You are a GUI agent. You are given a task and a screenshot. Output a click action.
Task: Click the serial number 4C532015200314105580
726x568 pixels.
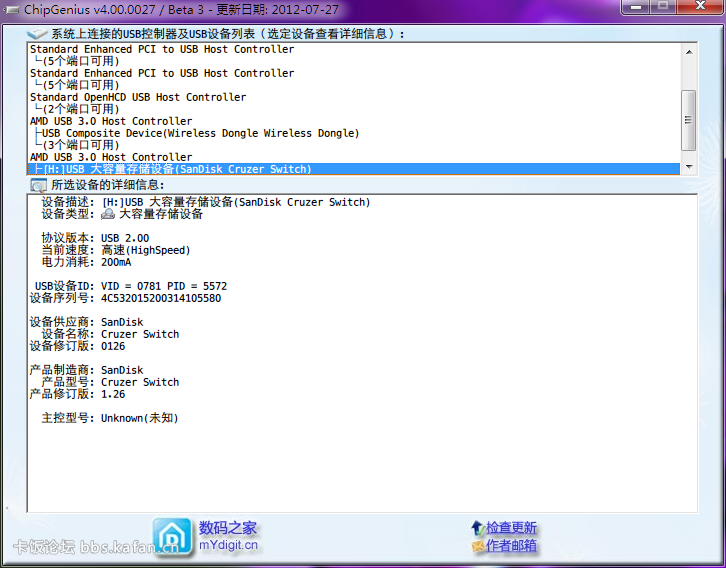pyautogui.click(x=161, y=298)
